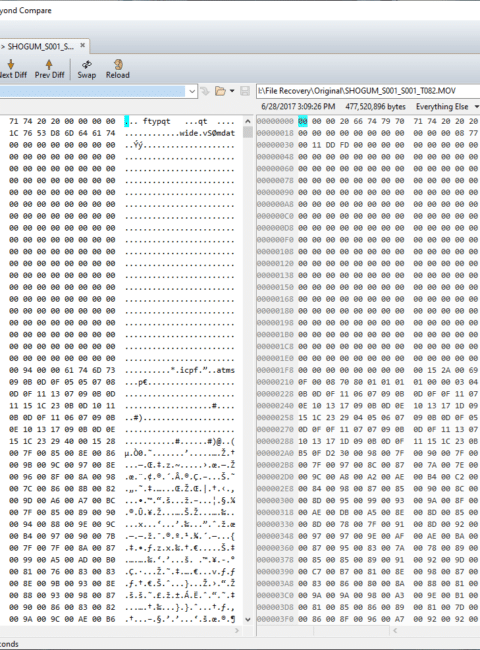This screenshot has height=650, width=480.
Task: Click offset 000000A8 in right pane
Action: tap(275, 204)
